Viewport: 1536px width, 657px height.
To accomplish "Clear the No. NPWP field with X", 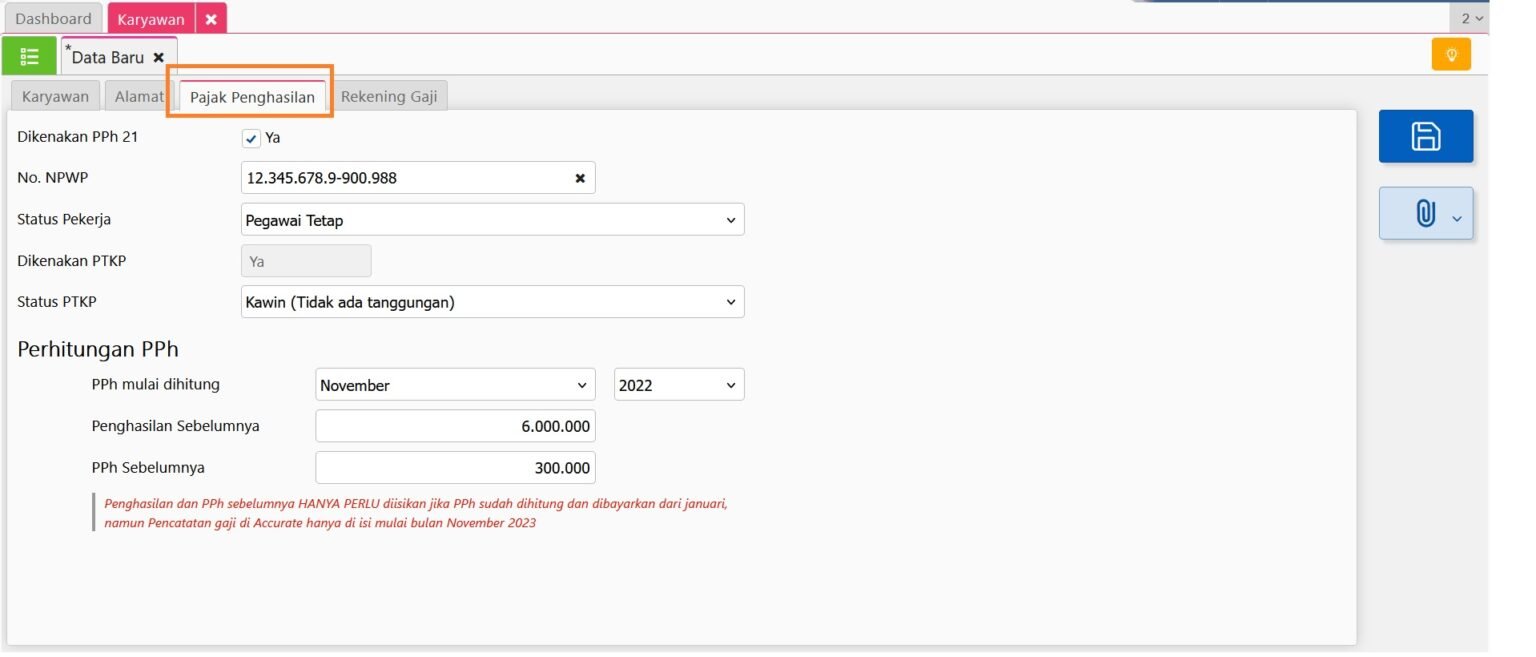I will click(x=580, y=179).
